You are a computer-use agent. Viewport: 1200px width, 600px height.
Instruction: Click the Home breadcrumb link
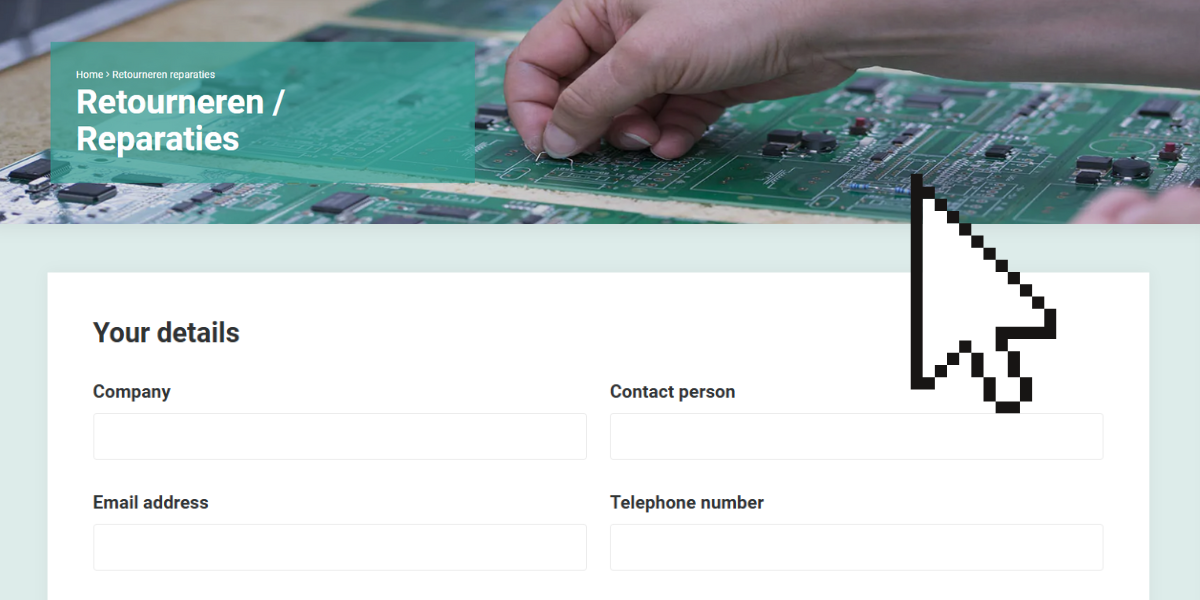coord(89,75)
